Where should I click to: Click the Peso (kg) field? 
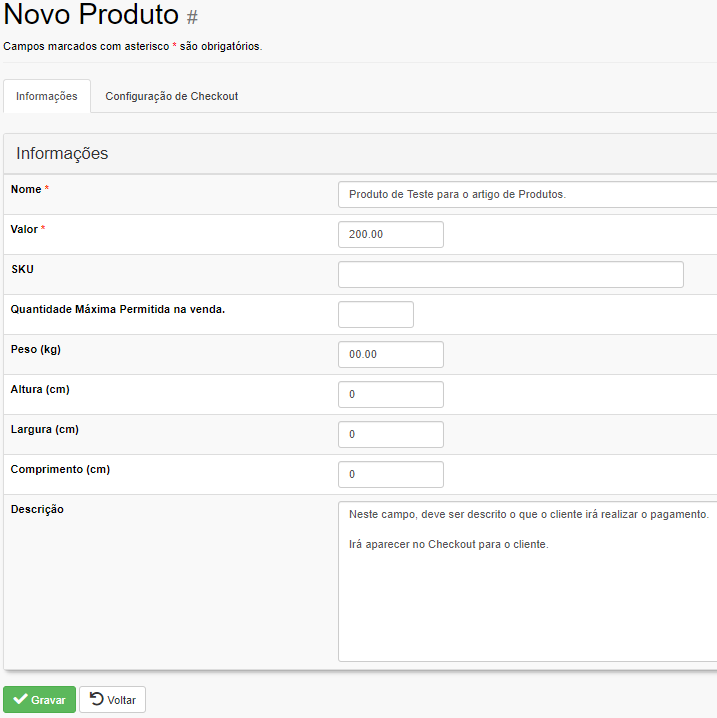[x=391, y=354]
